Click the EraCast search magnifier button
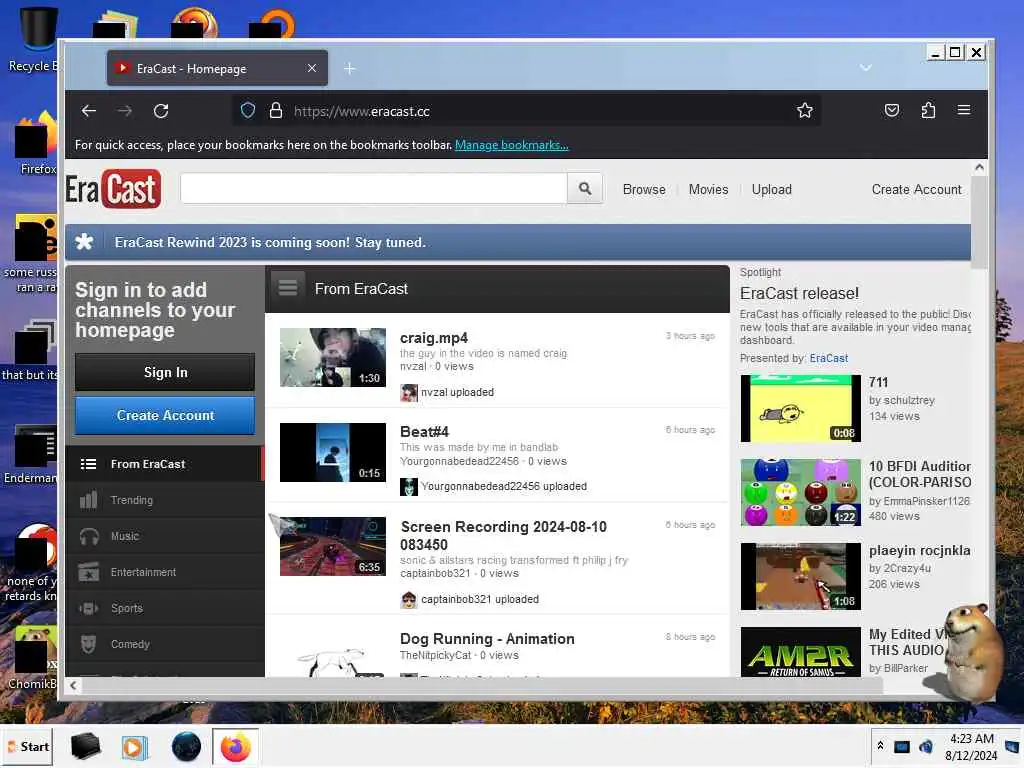The width and height of the screenshot is (1024, 768). 585,189
